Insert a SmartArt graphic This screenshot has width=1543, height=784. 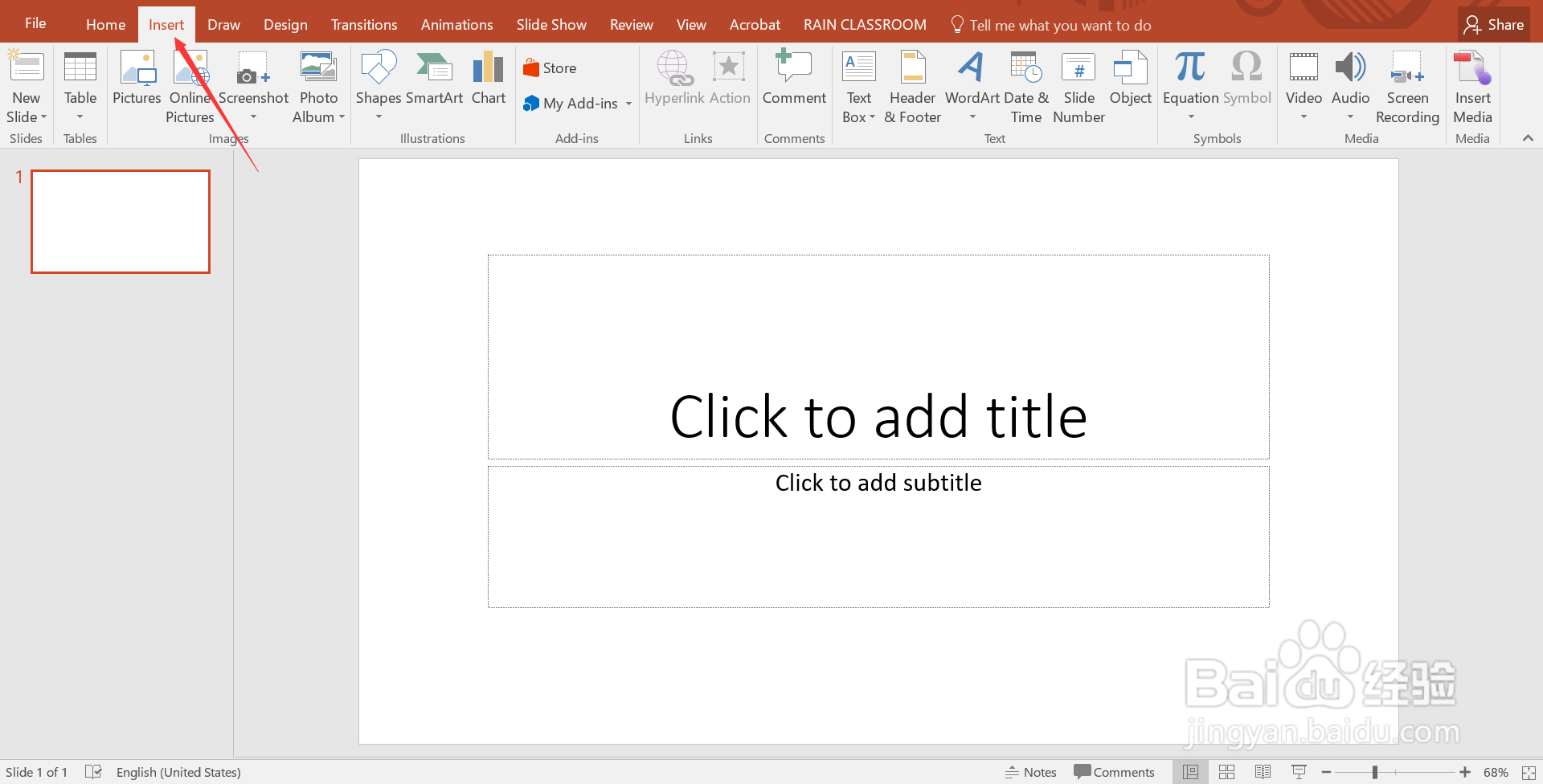(x=434, y=78)
